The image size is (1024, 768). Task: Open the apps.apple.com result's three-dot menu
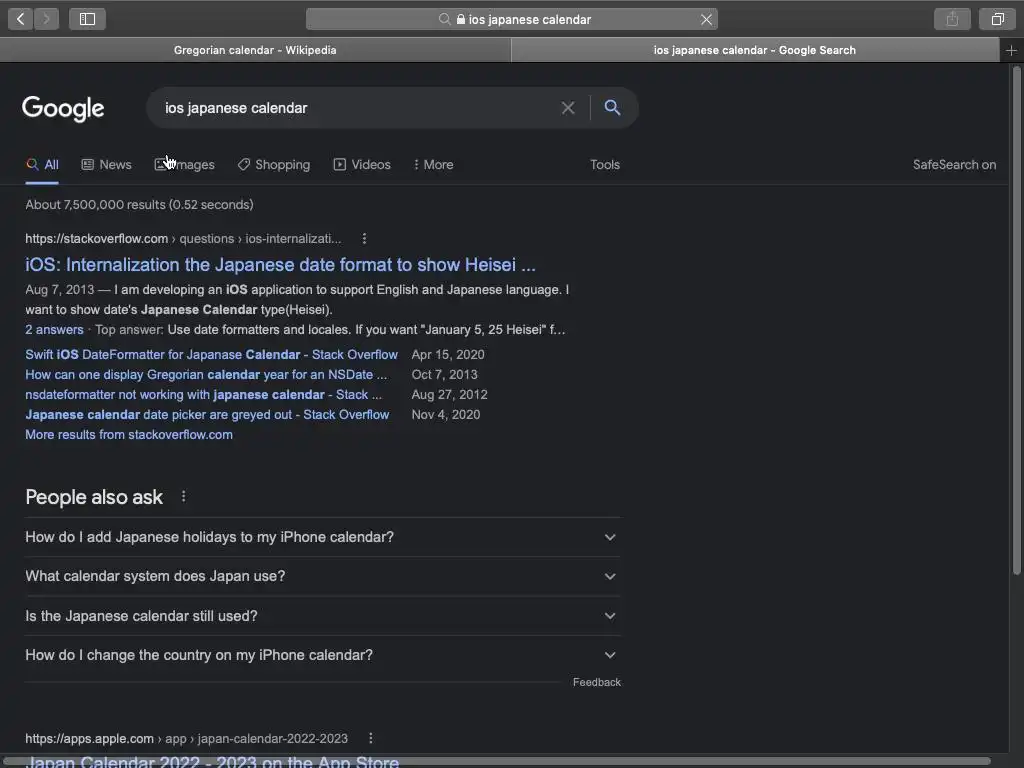[371, 738]
